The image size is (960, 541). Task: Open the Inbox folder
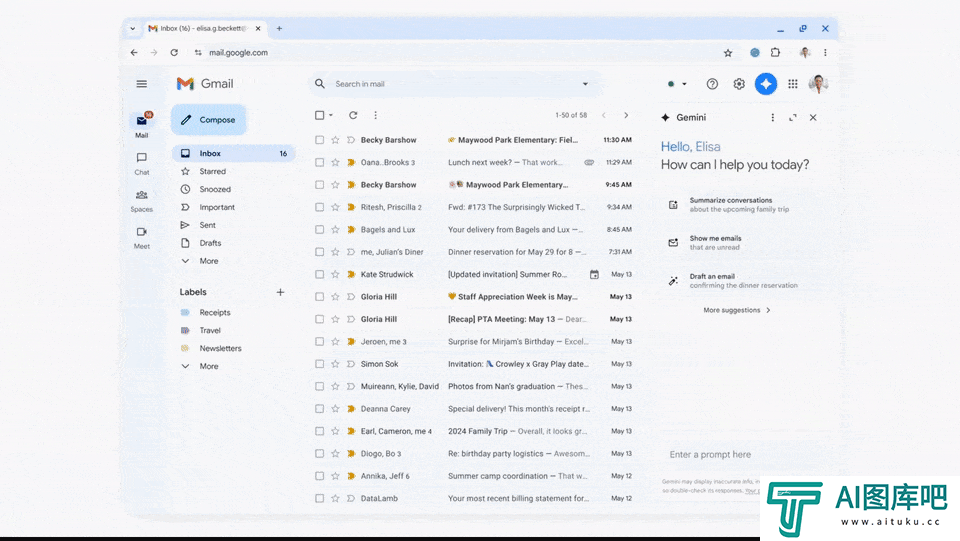click(x=233, y=154)
